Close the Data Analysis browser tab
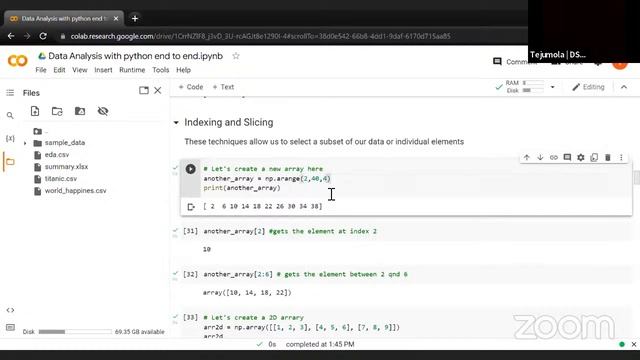The image size is (640, 360). (x=116, y=18)
